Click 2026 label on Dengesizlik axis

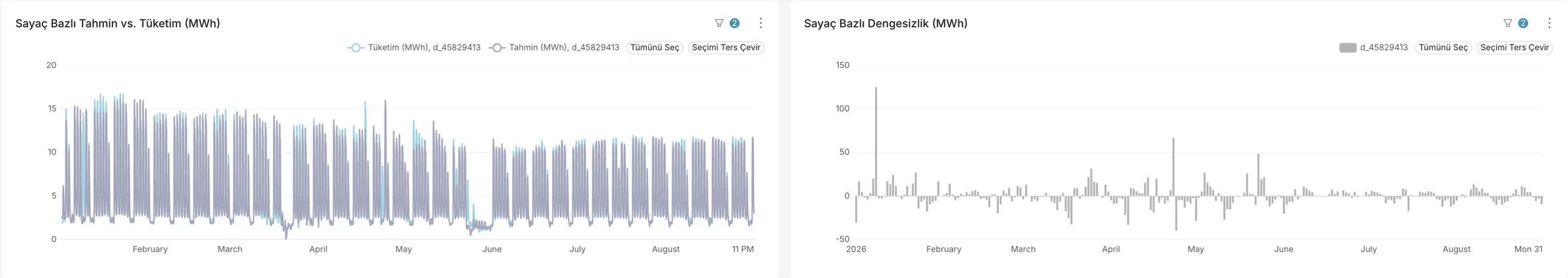856,249
